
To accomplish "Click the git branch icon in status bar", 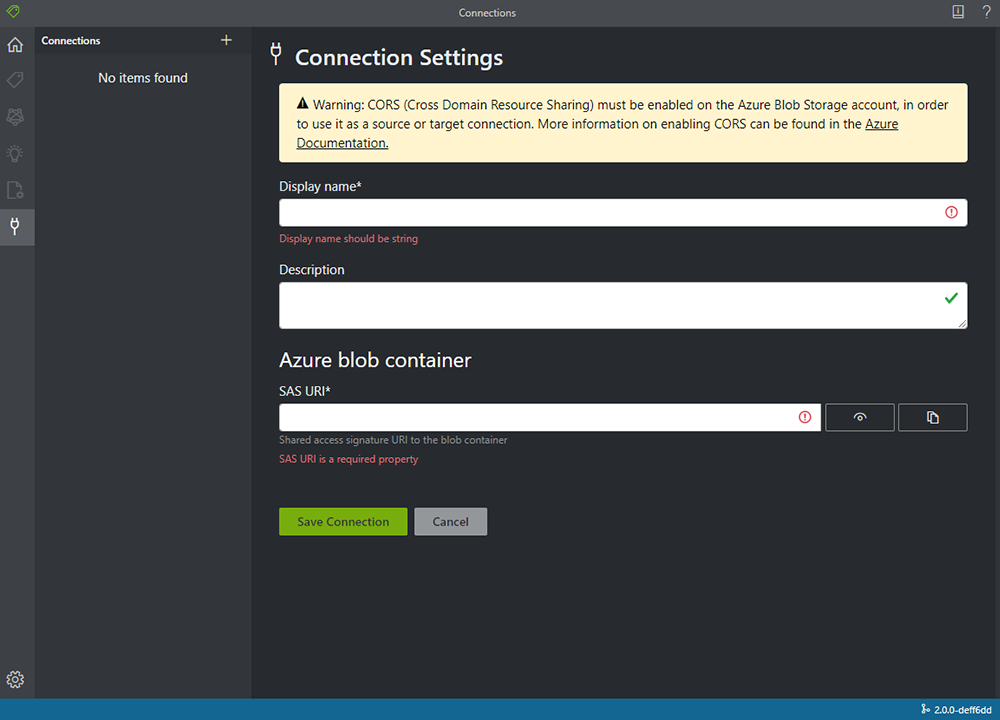I will (x=925, y=709).
